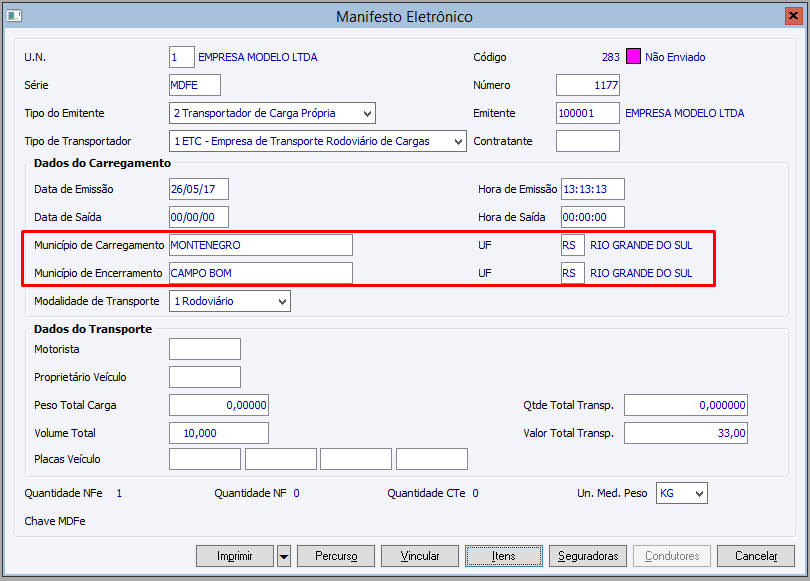Open the Itens button
The width and height of the screenshot is (810, 581).
tap(504, 556)
